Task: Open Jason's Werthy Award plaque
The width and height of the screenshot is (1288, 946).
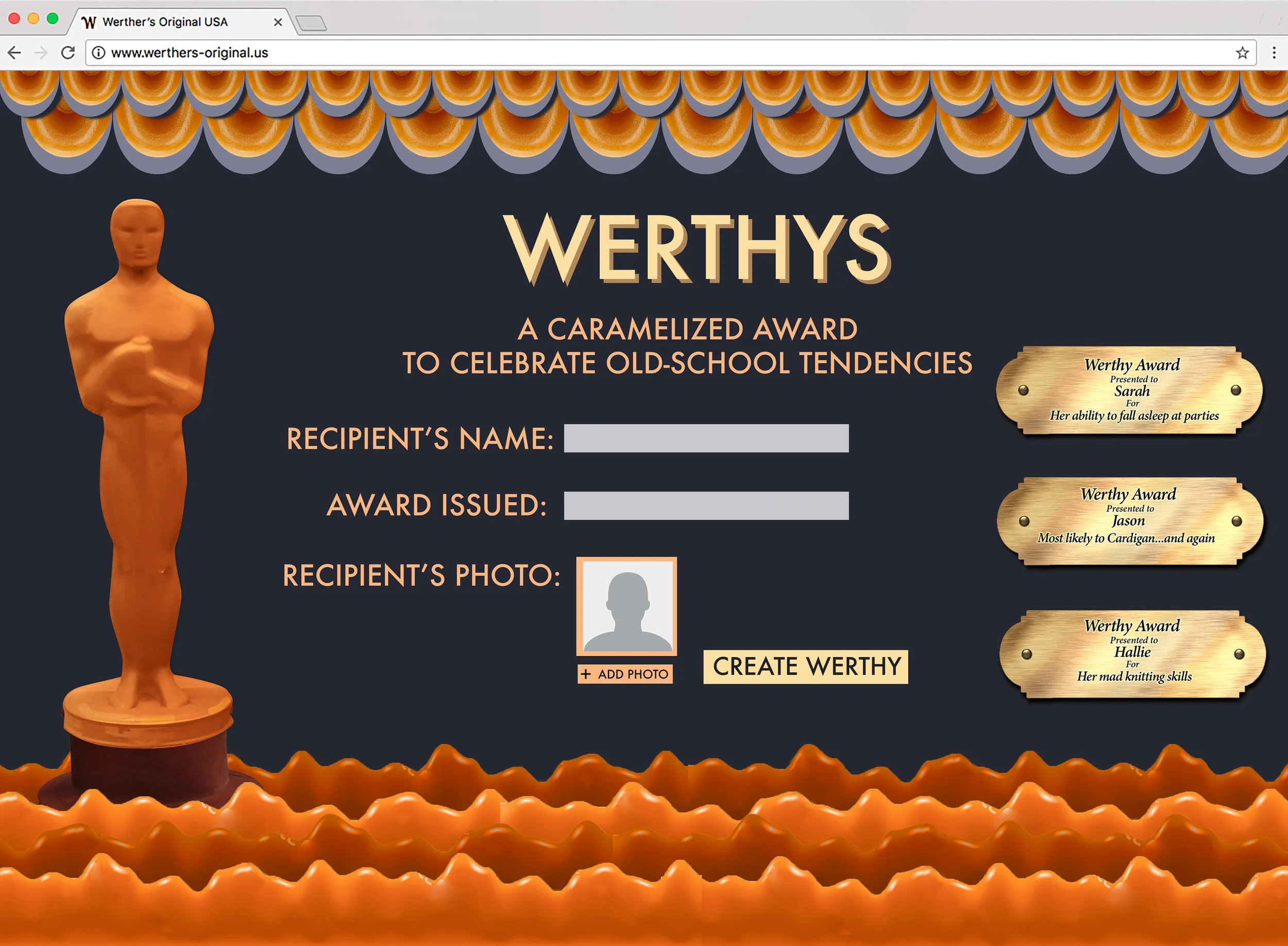Action: click(1130, 521)
